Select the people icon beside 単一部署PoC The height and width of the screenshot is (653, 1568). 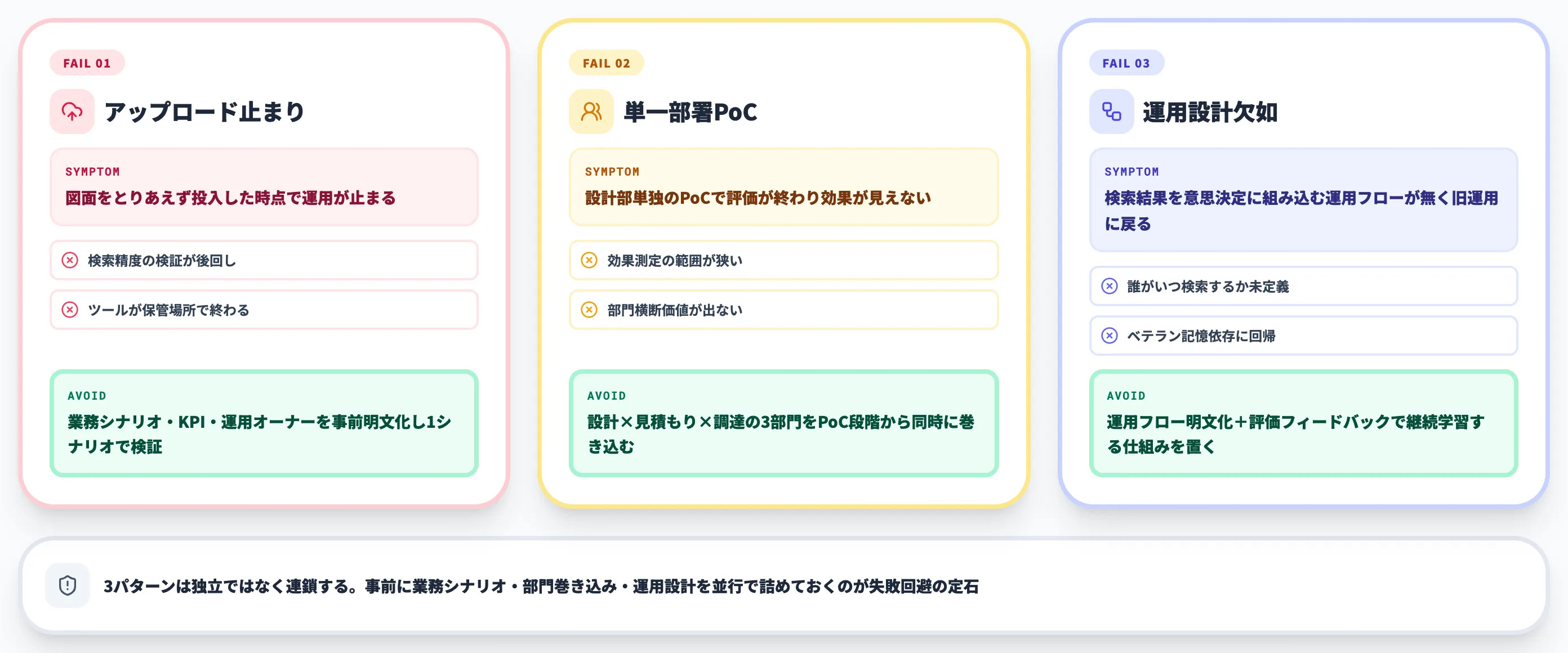click(x=590, y=111)
